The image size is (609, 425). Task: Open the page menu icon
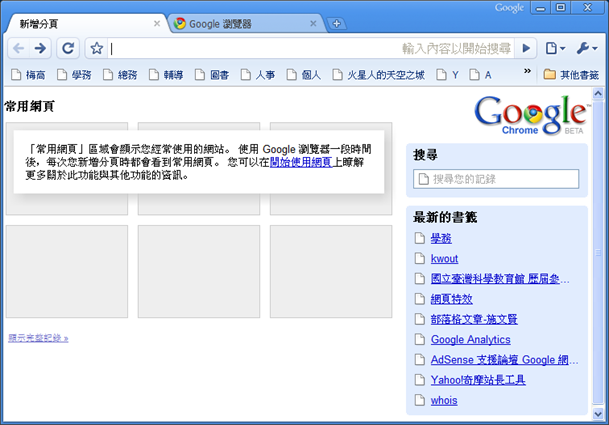(555, 49)
